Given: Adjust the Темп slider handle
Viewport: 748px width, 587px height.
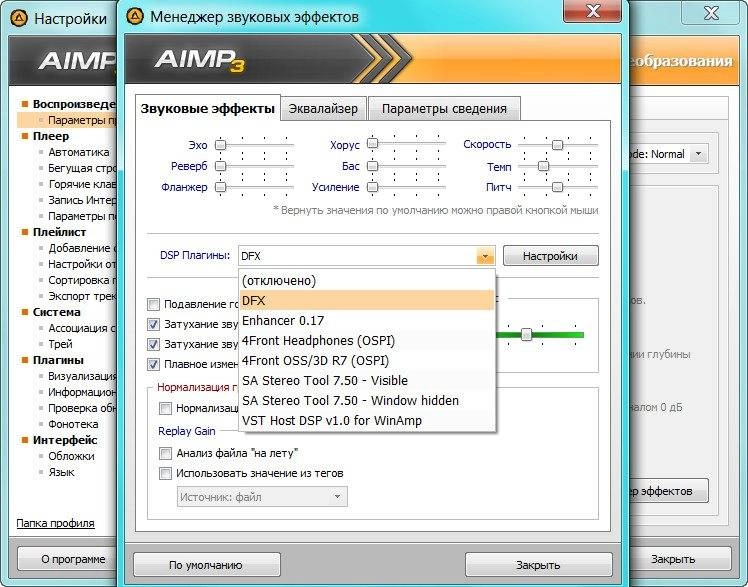Looking at the screenshot, I should pos(543,166).
